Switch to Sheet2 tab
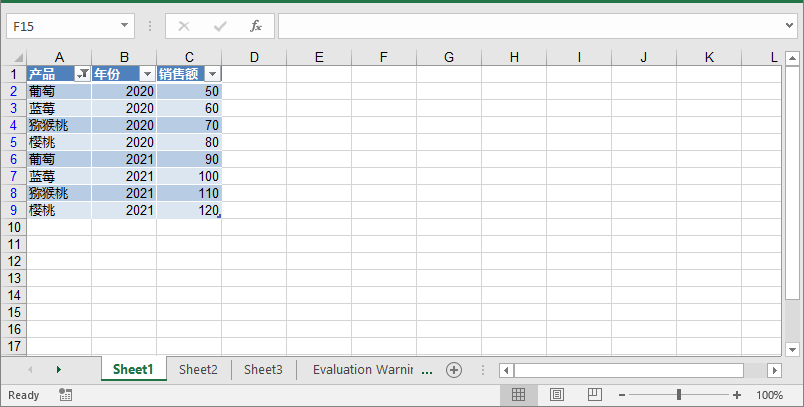The height and width of the screenshot is (407, 804). tap(198, 370)
